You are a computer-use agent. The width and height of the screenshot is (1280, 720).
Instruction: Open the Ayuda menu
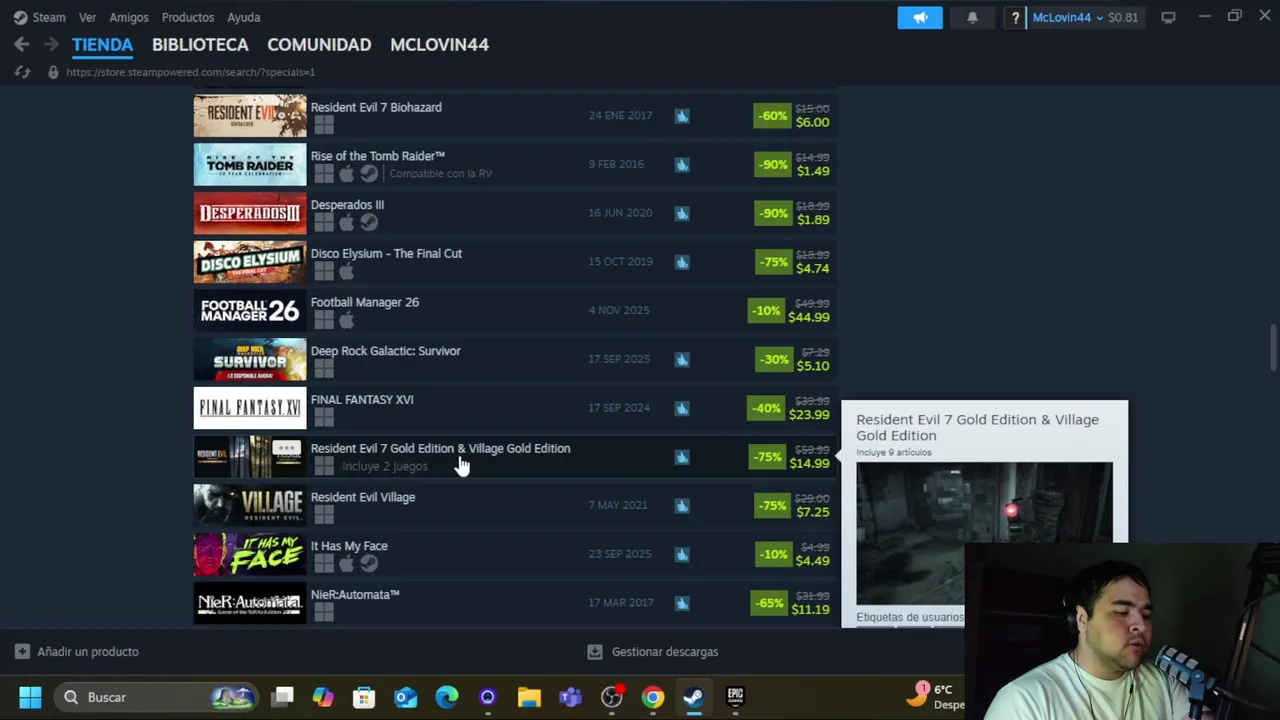(x=243, y=17)
